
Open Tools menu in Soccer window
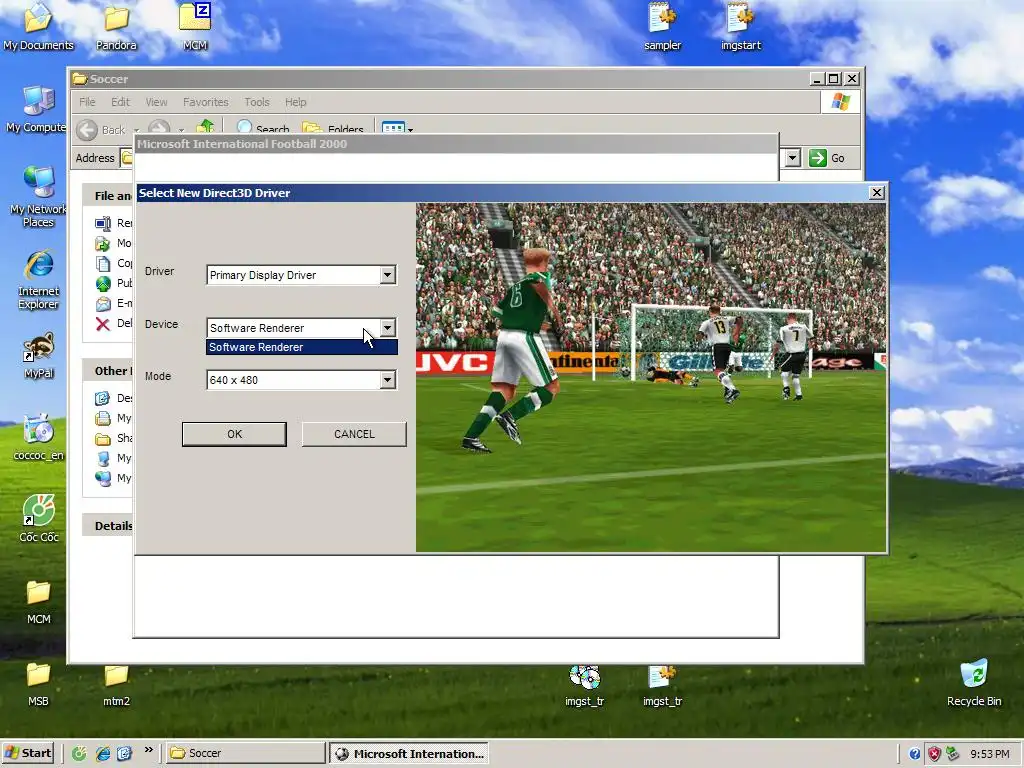click(x=257, y=102)
